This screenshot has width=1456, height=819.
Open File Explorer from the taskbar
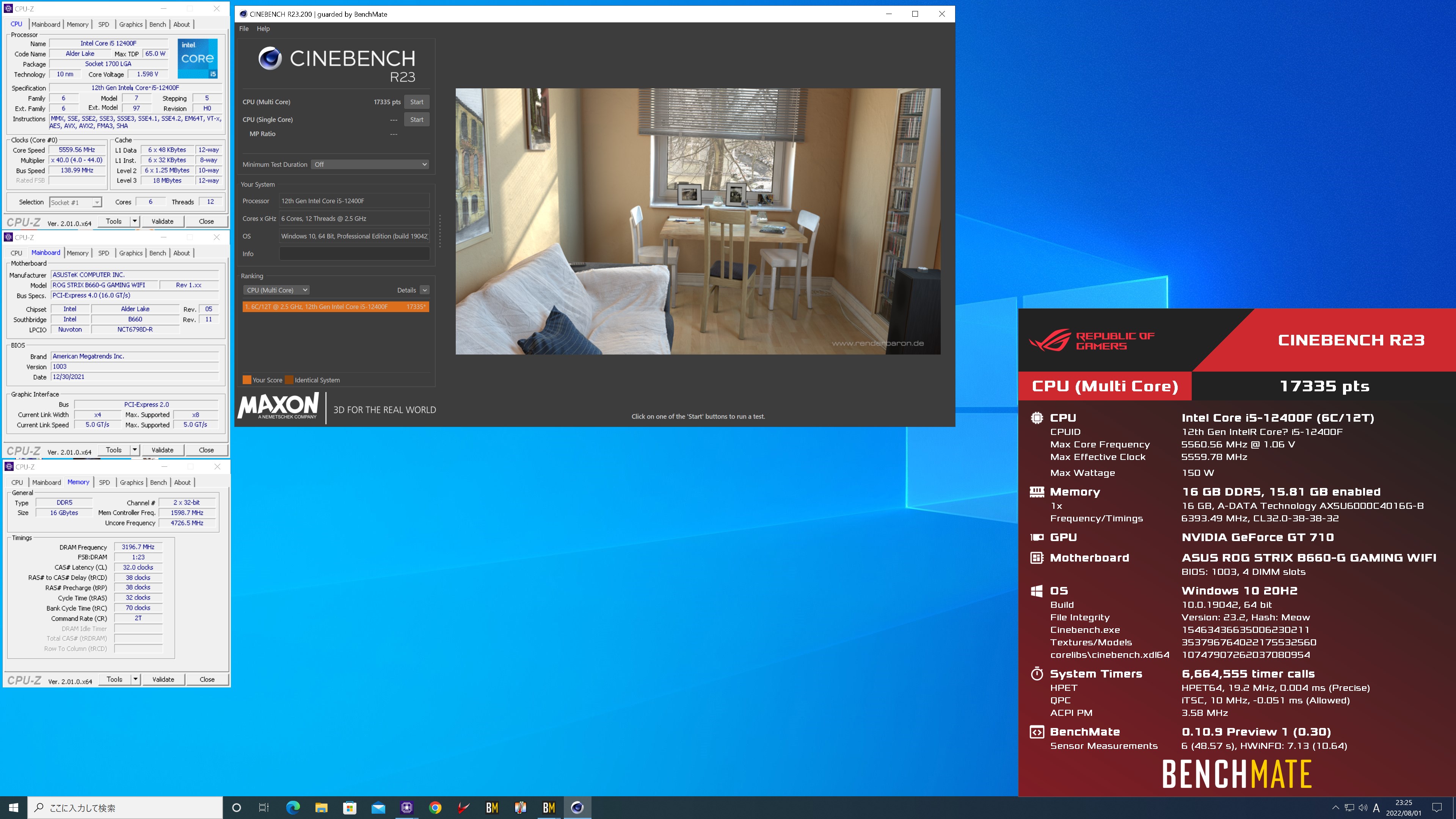[321, 808]
